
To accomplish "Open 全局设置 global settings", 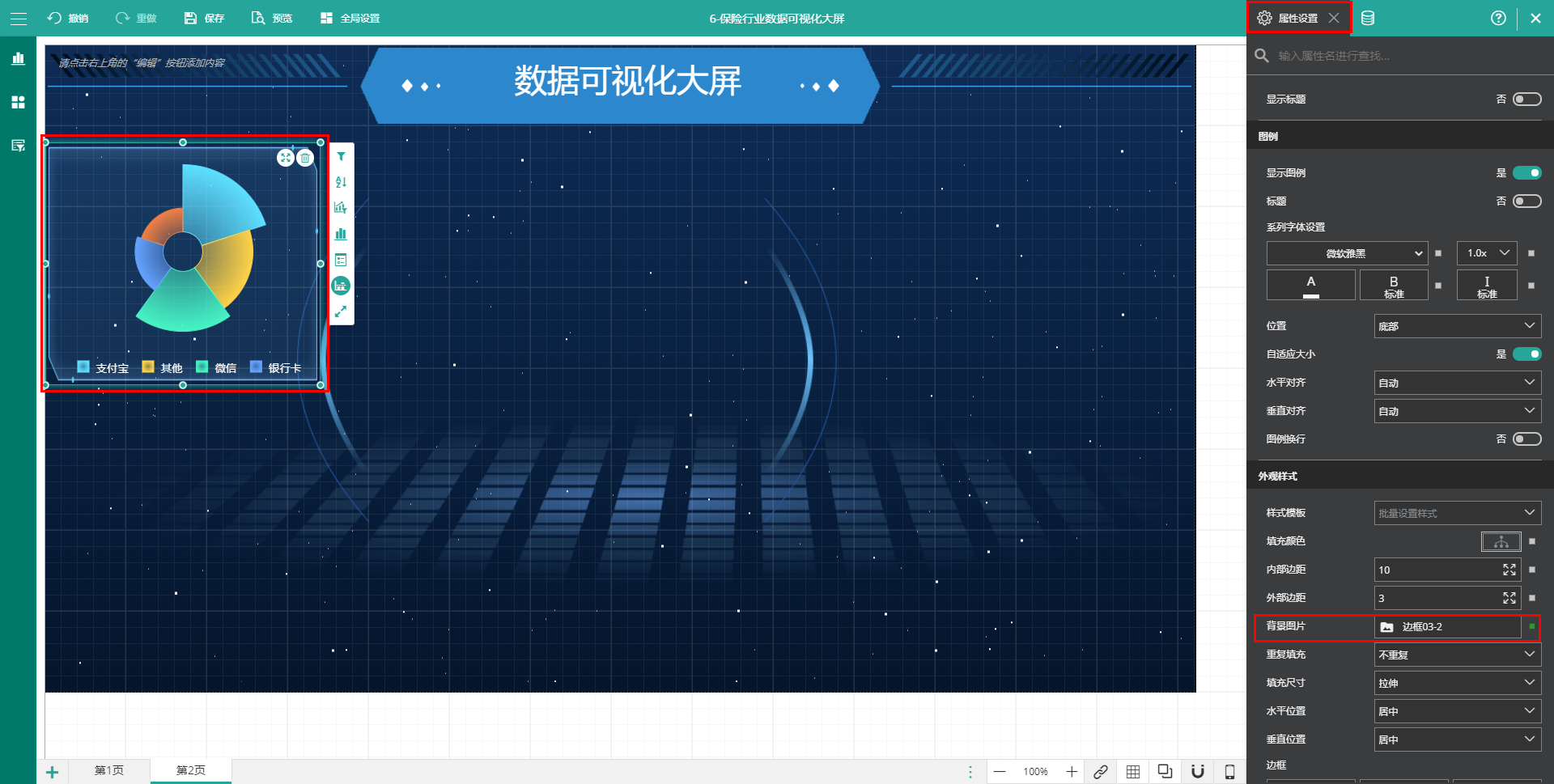I will point(350,18).
